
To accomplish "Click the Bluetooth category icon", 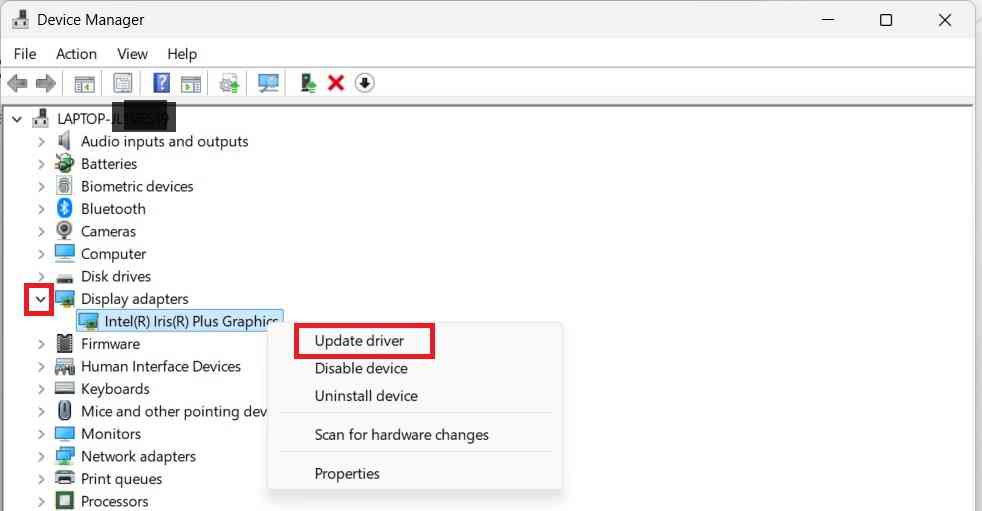I will [x=65, y=209].
